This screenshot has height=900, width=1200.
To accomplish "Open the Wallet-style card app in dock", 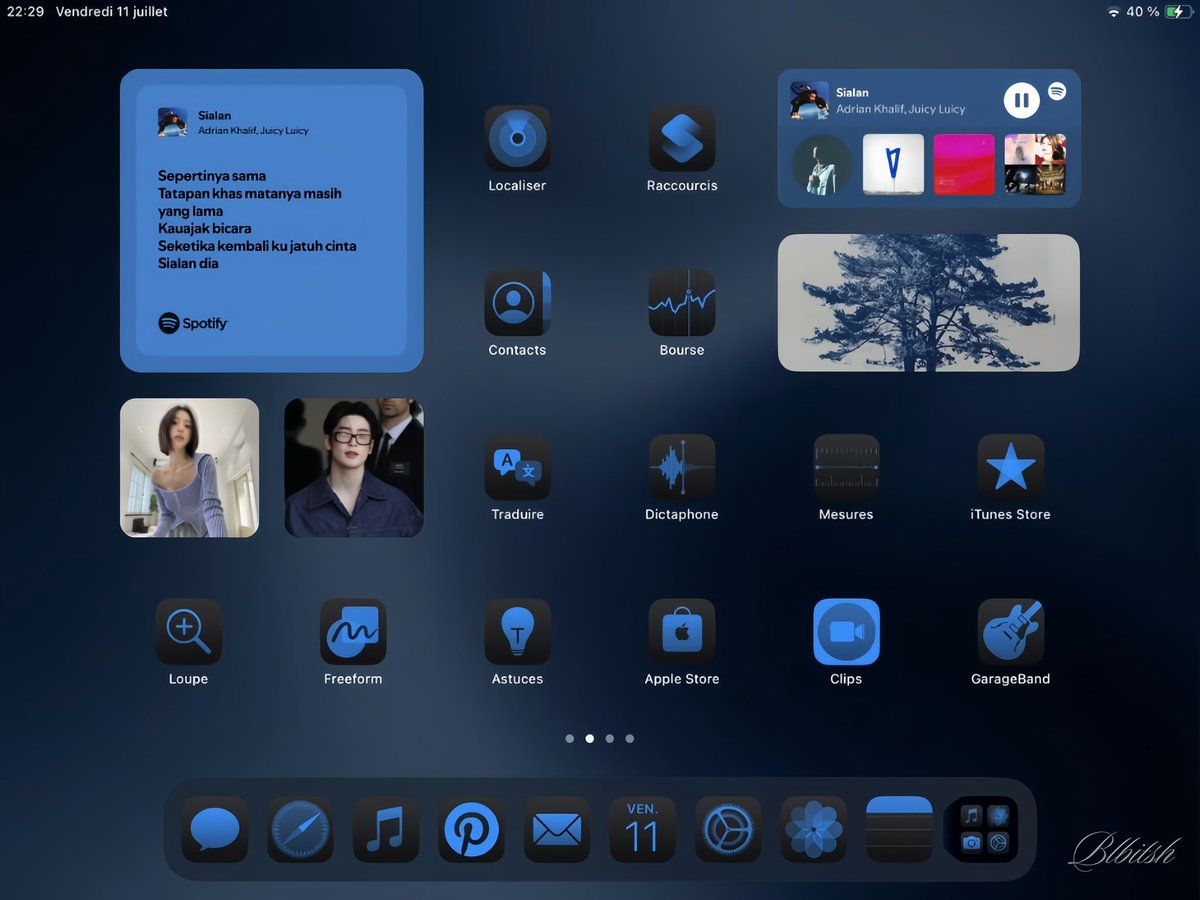I will [899, 829].
